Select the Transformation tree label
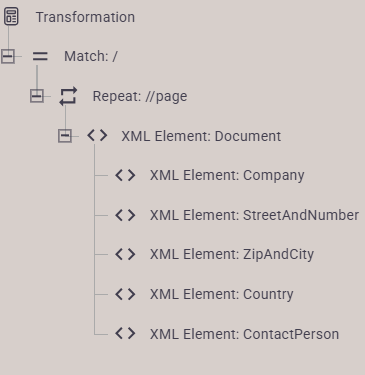Image resolution: width=365 pixels, height=375 pixels. tap(85, 17)
